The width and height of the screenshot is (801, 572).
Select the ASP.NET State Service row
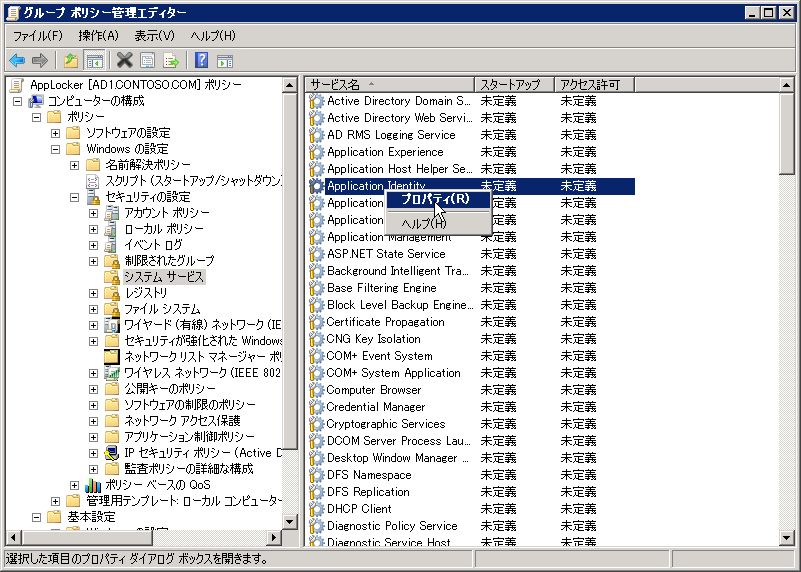point(470,254)
